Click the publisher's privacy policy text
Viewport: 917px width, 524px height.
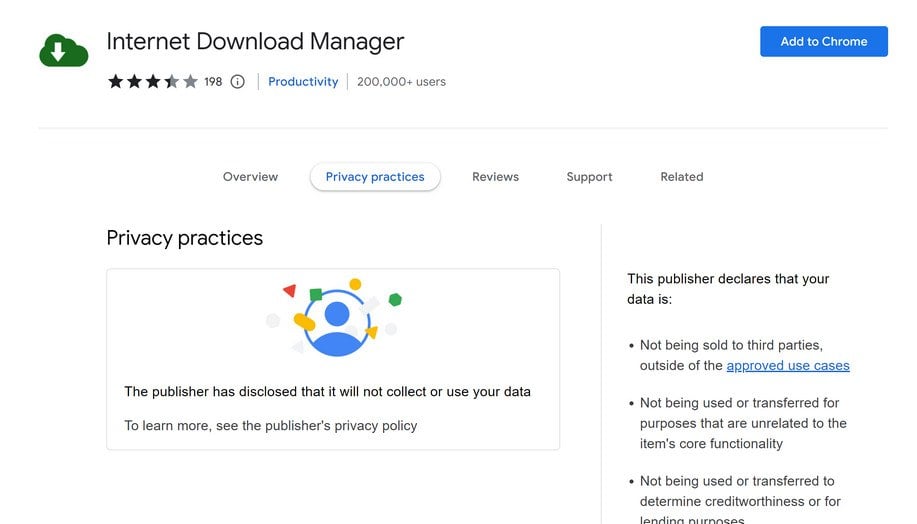tap(270, 425)
